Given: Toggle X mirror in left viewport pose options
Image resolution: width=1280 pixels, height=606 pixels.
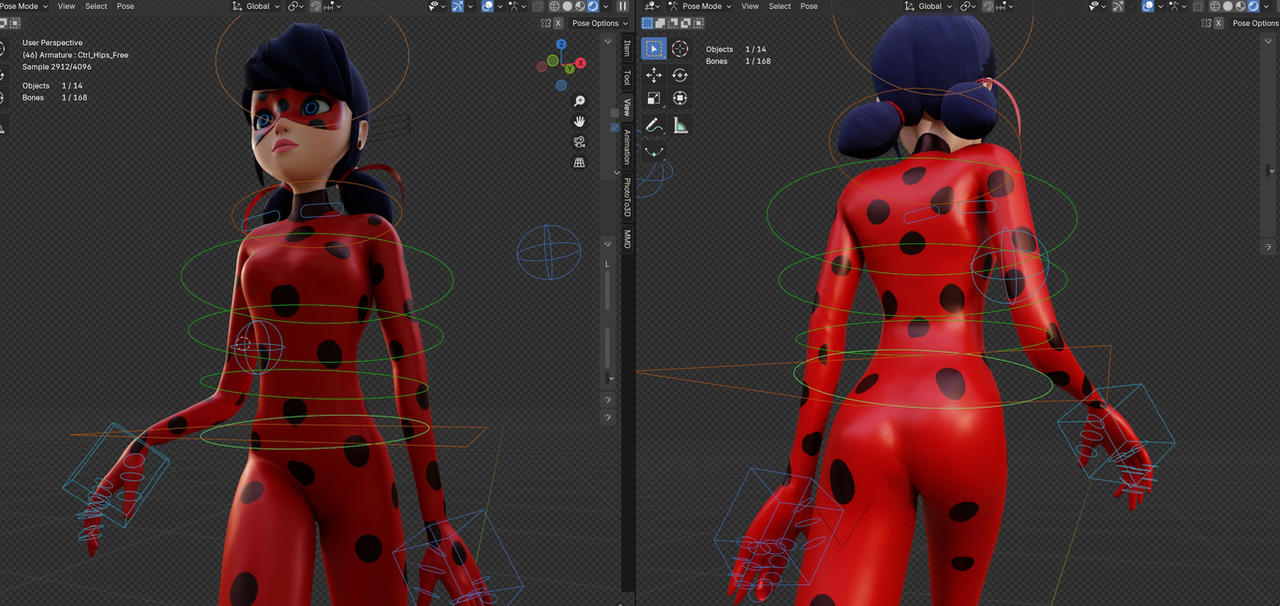Looking at the screenshot, I should click(557, 23).
